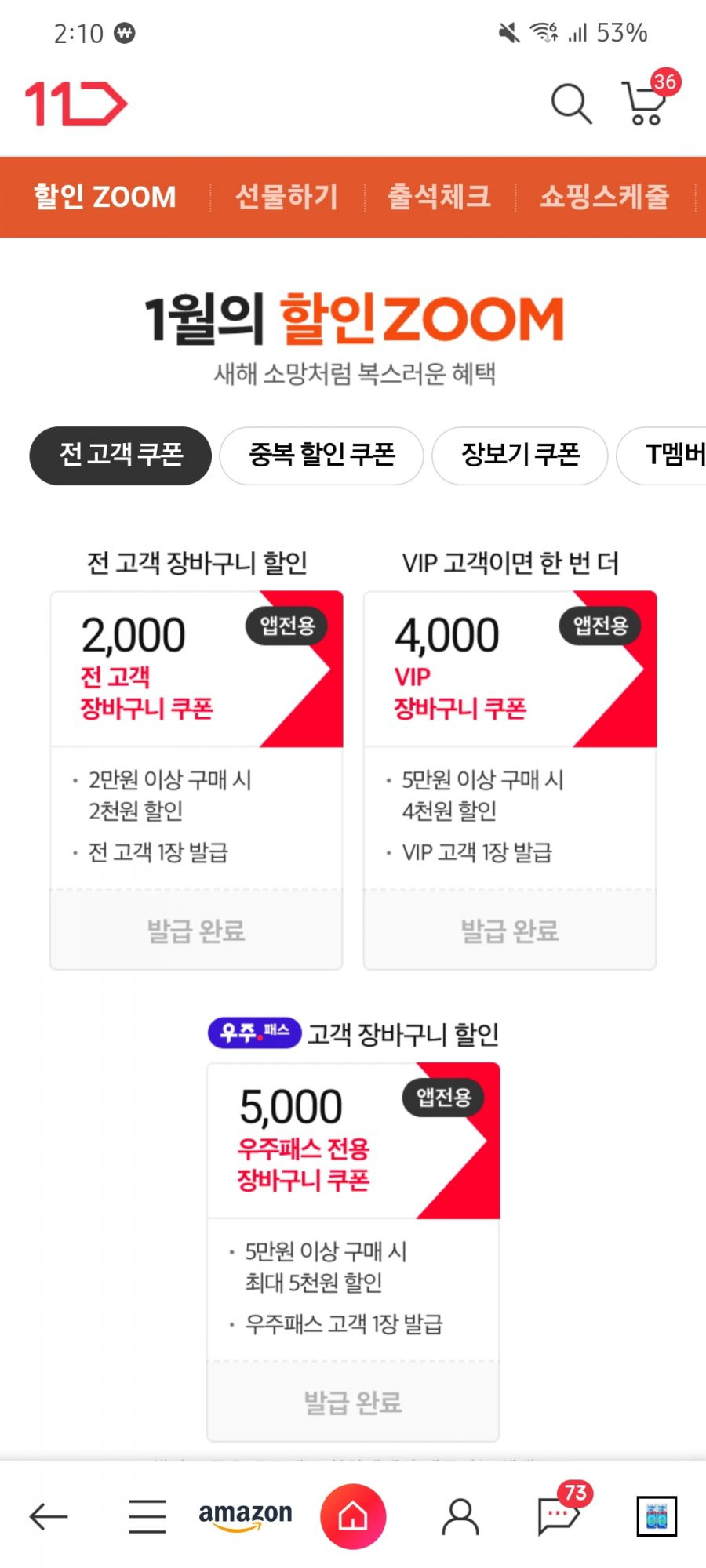The image size is (706, 1568).
Task: Tap the red home button
Action: [x=353, y=1516]
